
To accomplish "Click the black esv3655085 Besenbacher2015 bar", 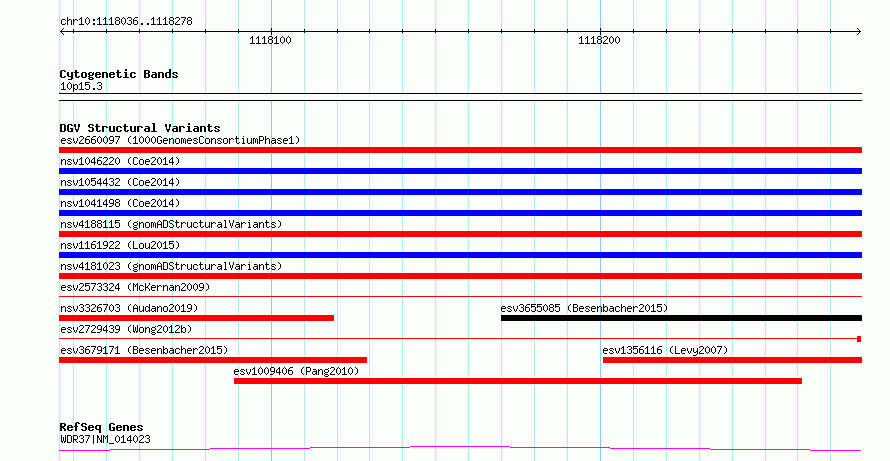I will click(681, 318).
